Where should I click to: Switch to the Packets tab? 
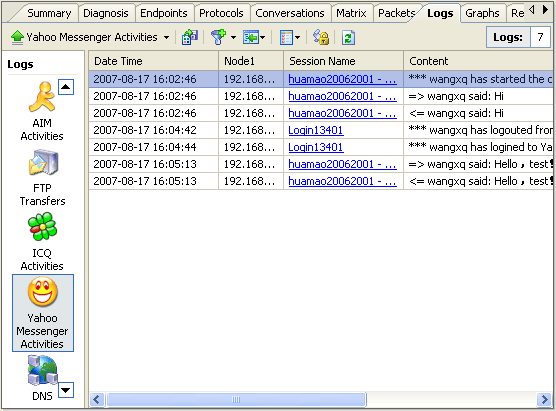[x=396, y=13]
